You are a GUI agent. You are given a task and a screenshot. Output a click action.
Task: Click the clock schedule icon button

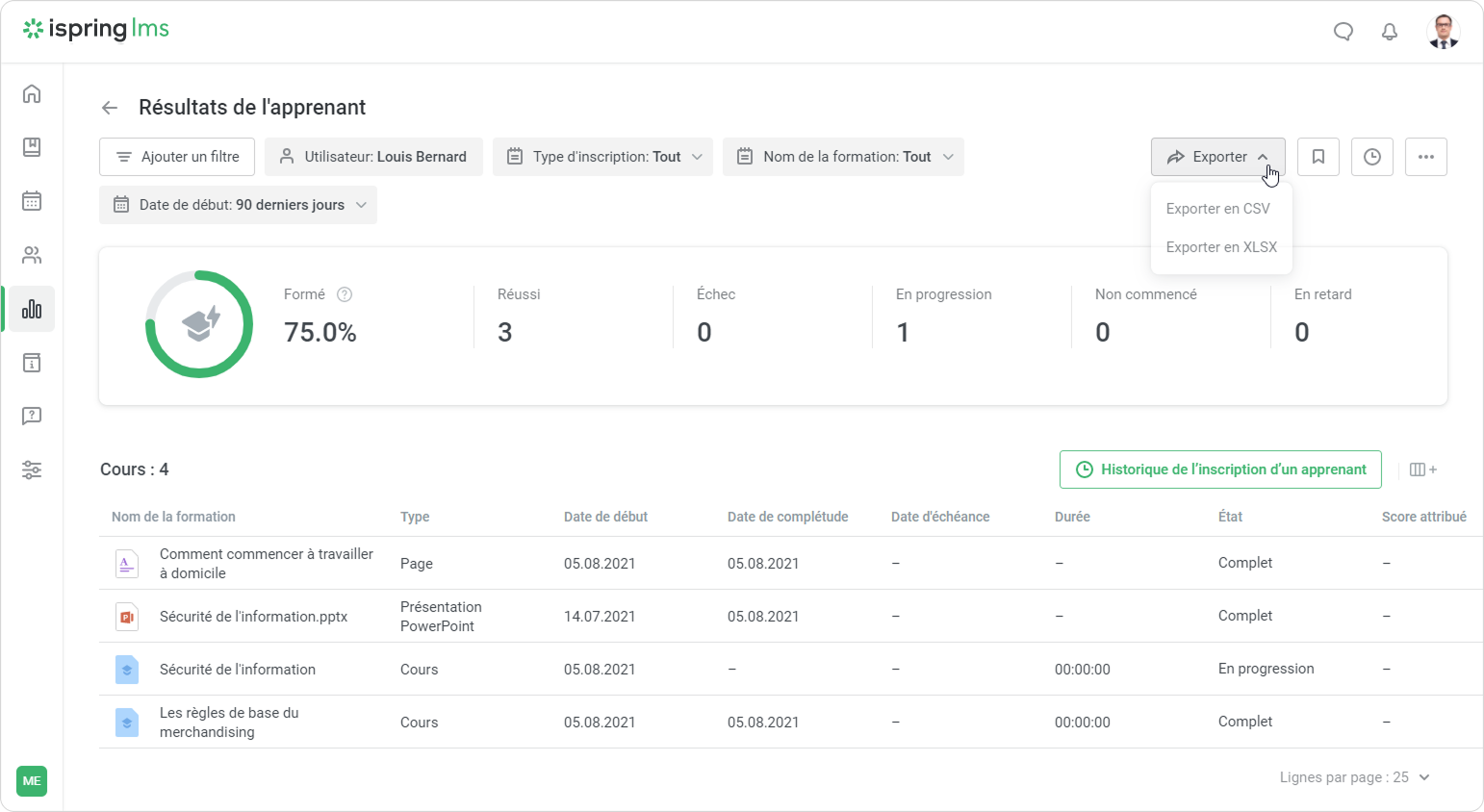pyautogui.click(x=1372, y=157)
